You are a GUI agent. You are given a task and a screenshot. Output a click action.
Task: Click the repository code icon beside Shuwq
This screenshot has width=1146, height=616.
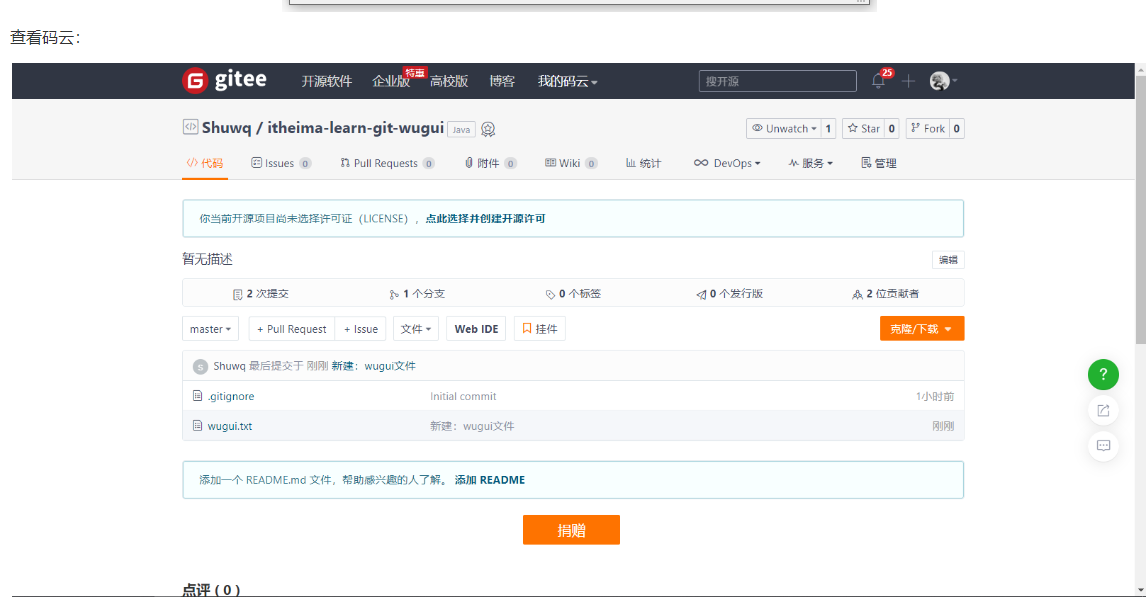[190, 127]
